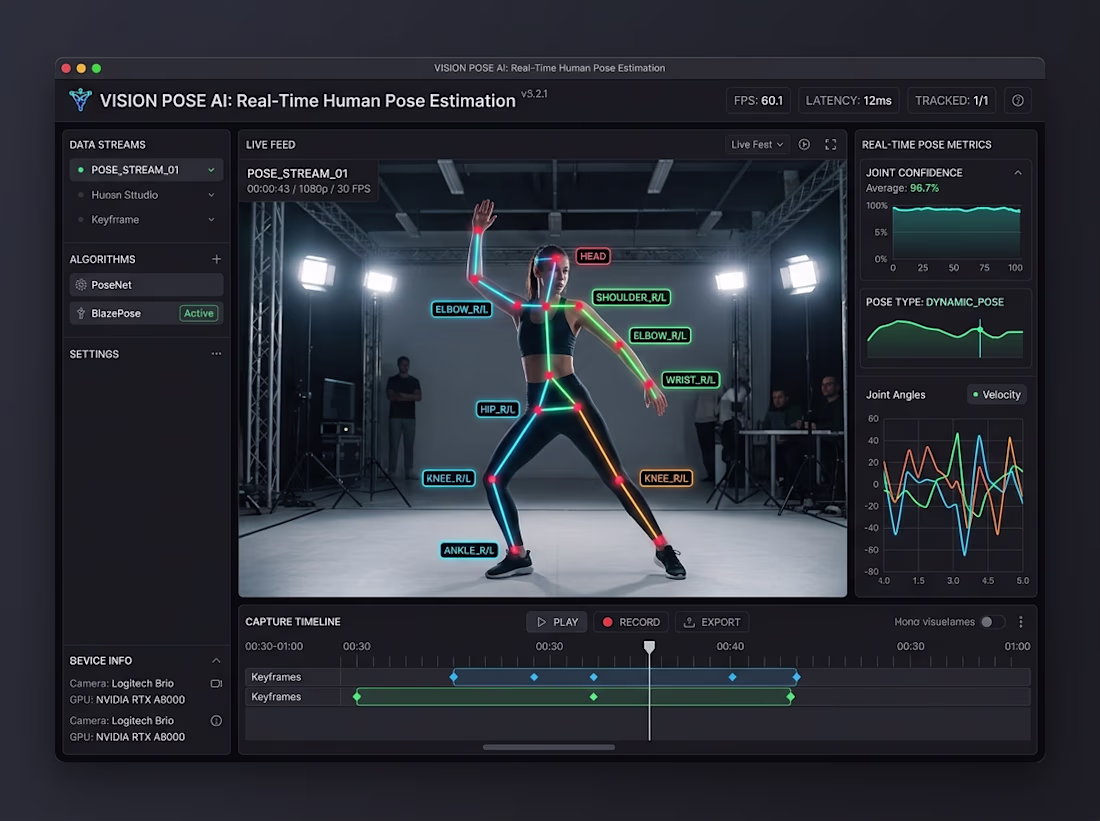Image resolution: width=1100 pixels, height=821 pixels.
Task: Click the ANKLE_R/L joint label
Action: tap(469, 550)
